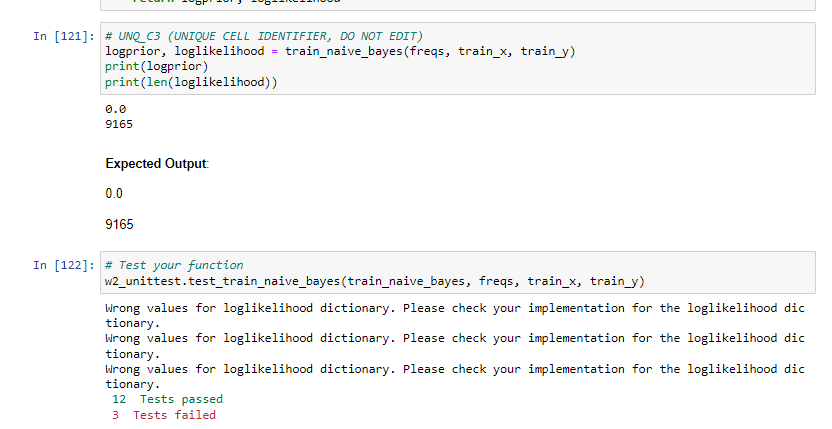Click the expected 9165 value in markdown

click(120, 226)
